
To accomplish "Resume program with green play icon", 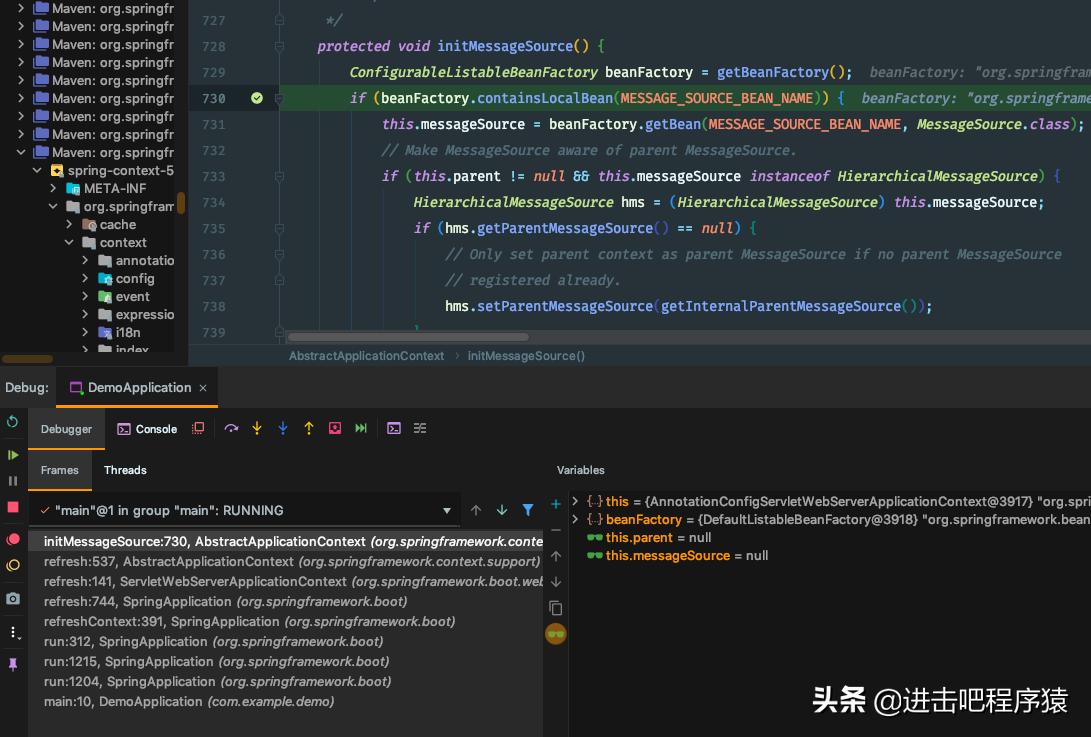I will coord(13,455).
